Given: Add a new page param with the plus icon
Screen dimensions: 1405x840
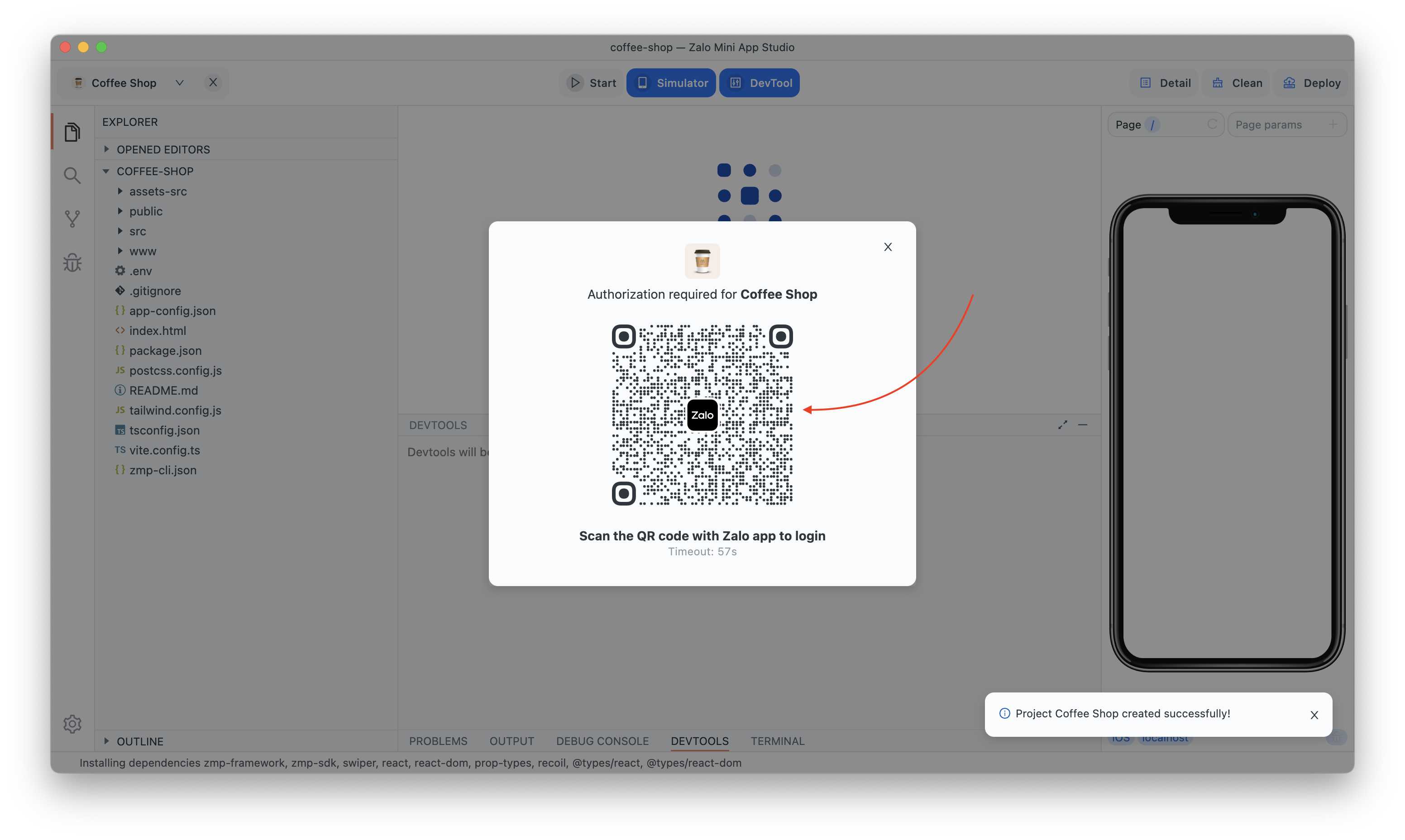Looking at the screenshot, I should (x=1333, y=124).
